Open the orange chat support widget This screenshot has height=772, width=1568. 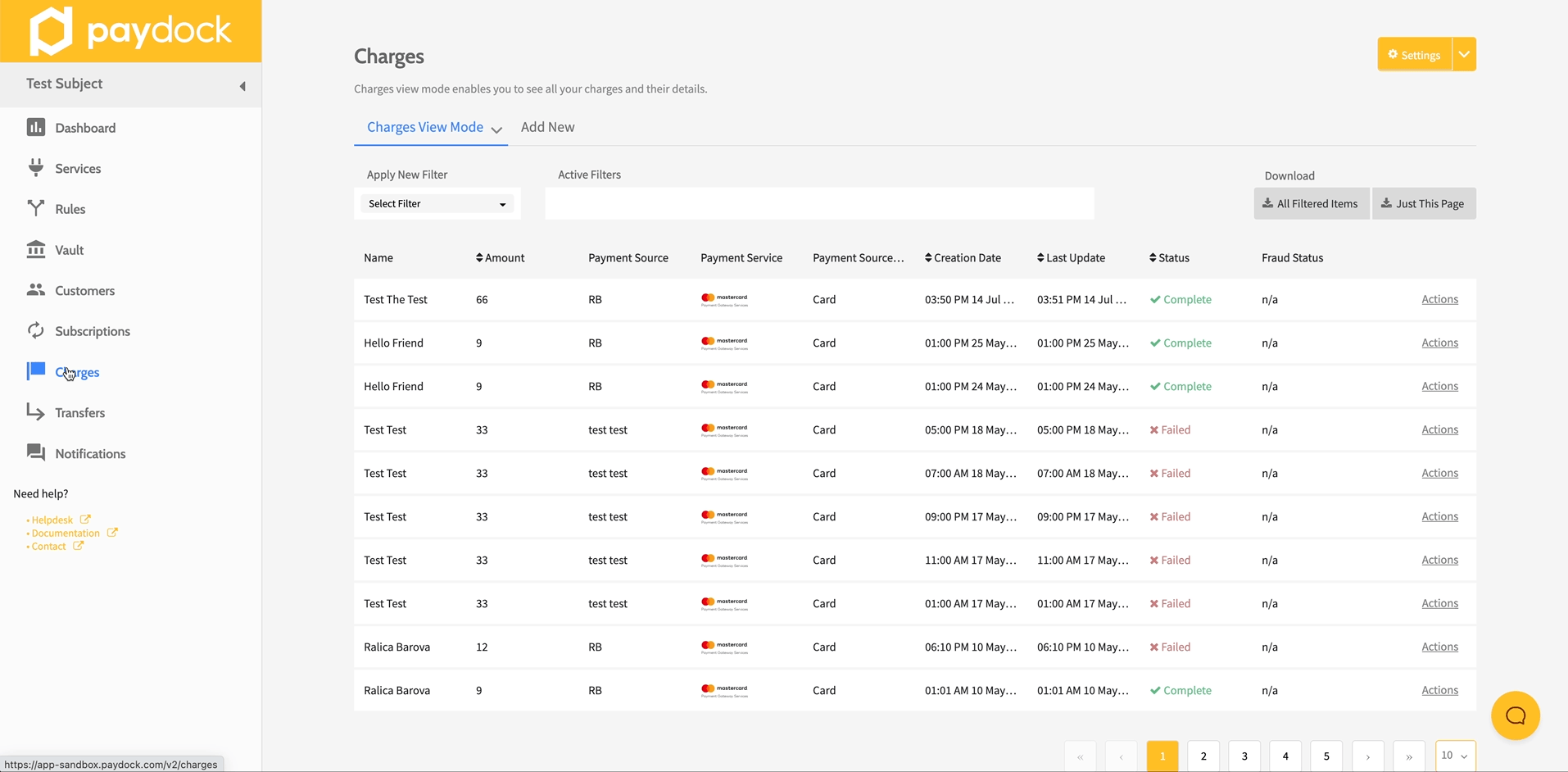(x=1515, y=715)
